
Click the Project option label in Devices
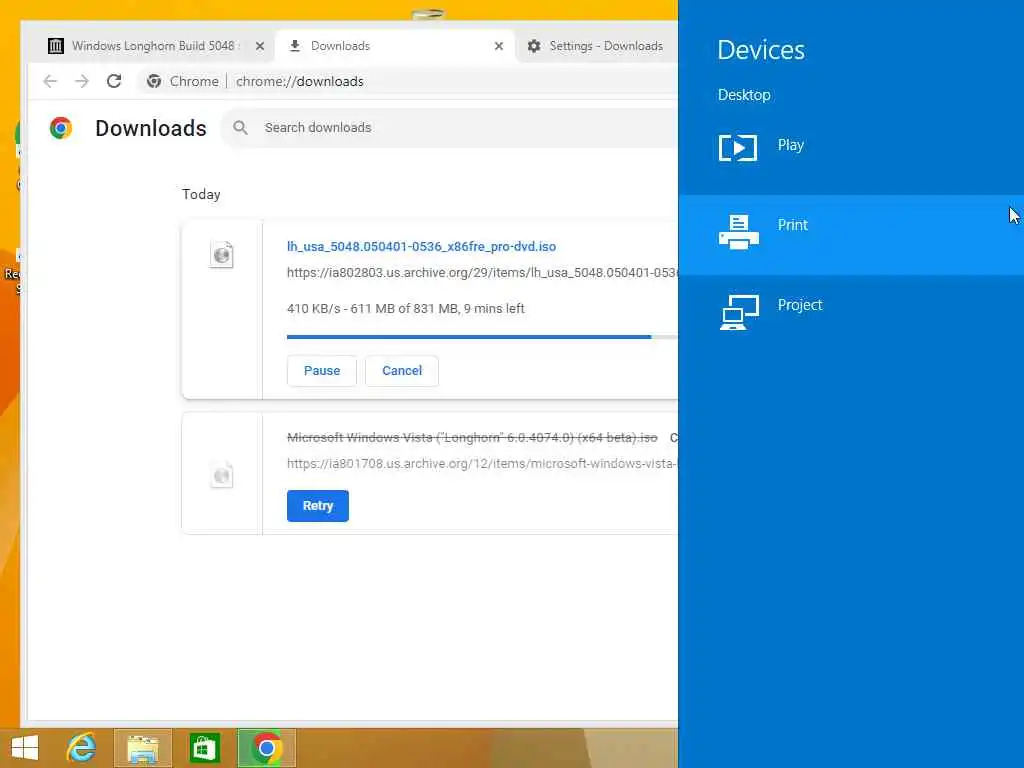800,305
